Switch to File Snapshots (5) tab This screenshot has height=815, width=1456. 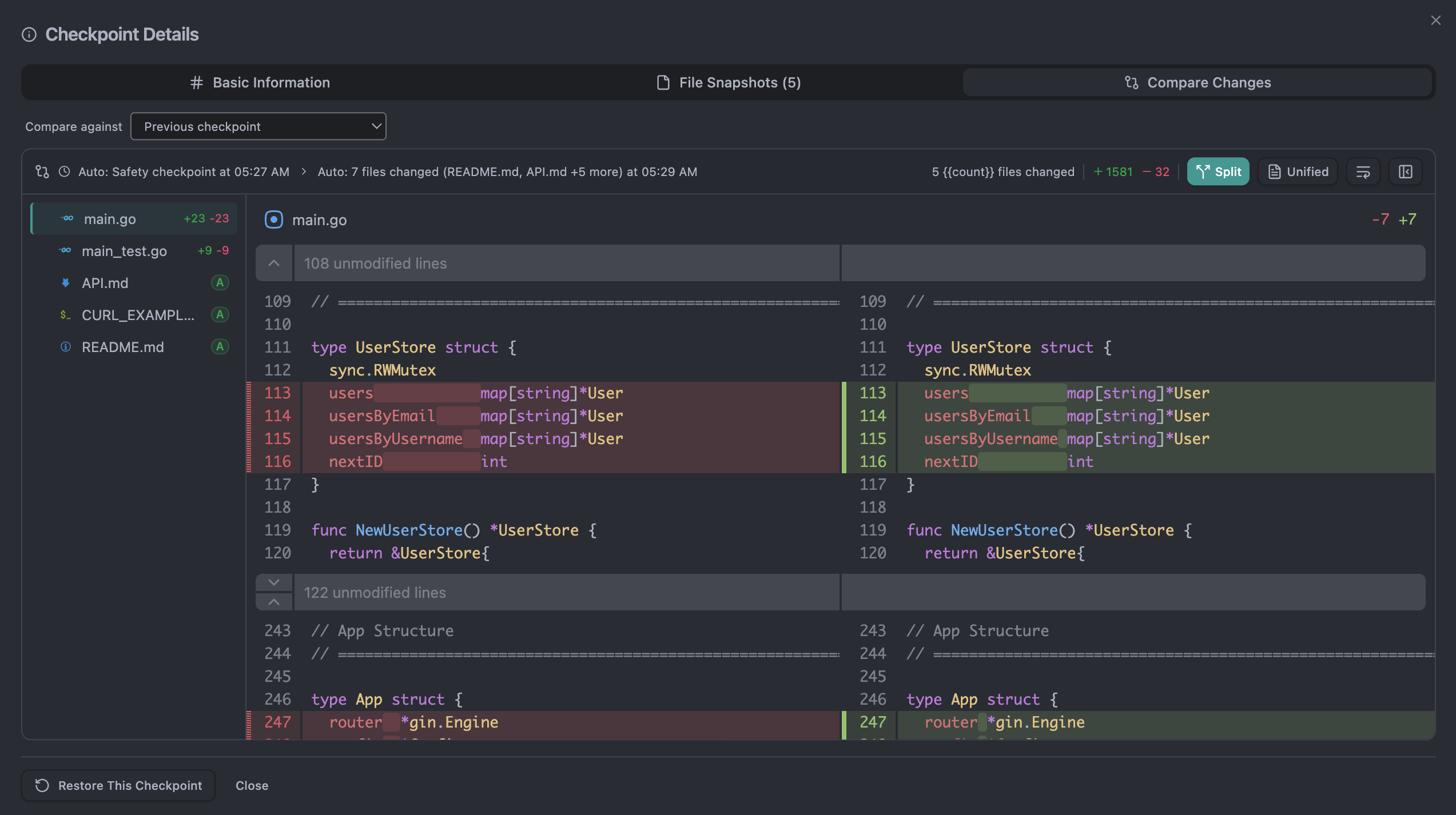pos(729,82)
